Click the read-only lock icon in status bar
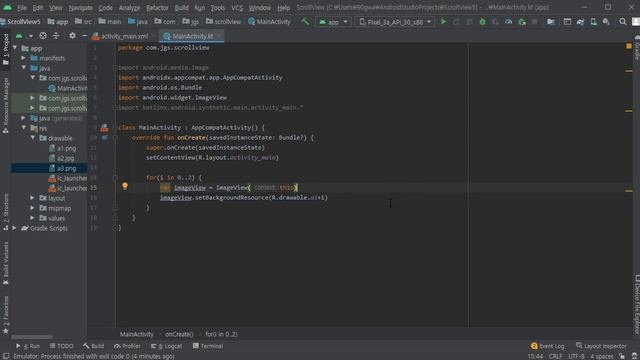 tap(622, 356)
